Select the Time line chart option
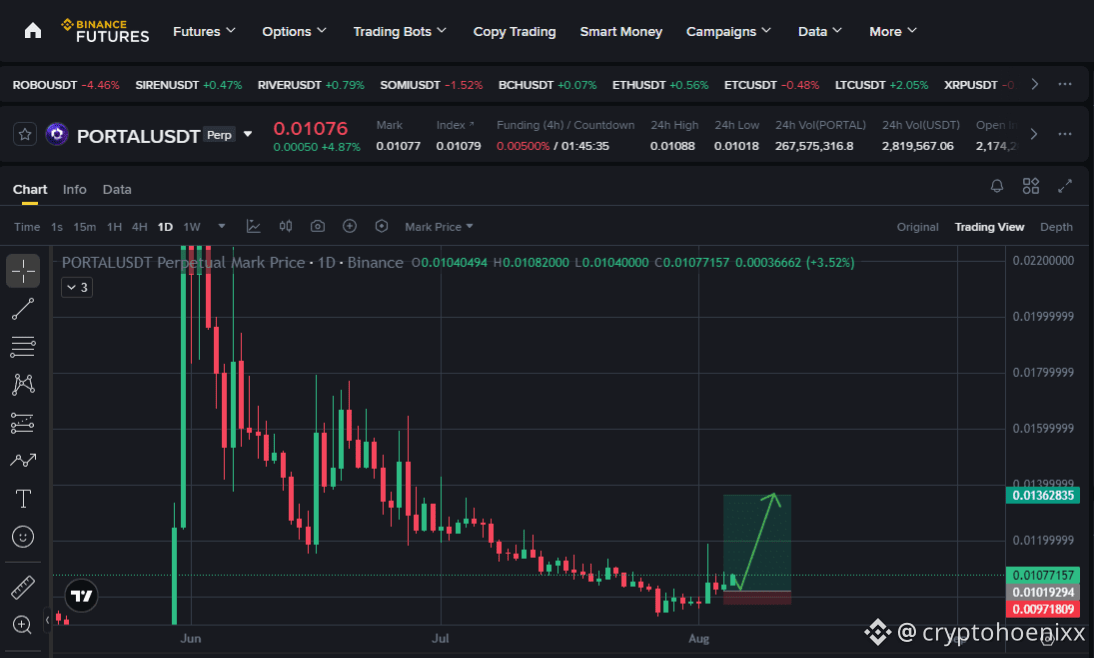 point(27,227)
